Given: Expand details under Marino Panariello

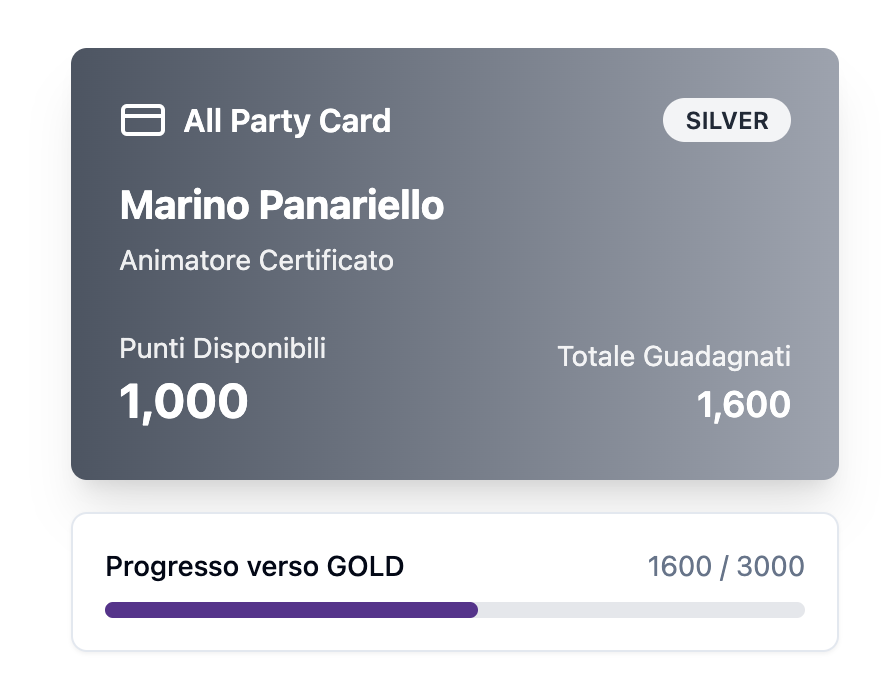Looking at the screenshot, I should click(281, 205).
